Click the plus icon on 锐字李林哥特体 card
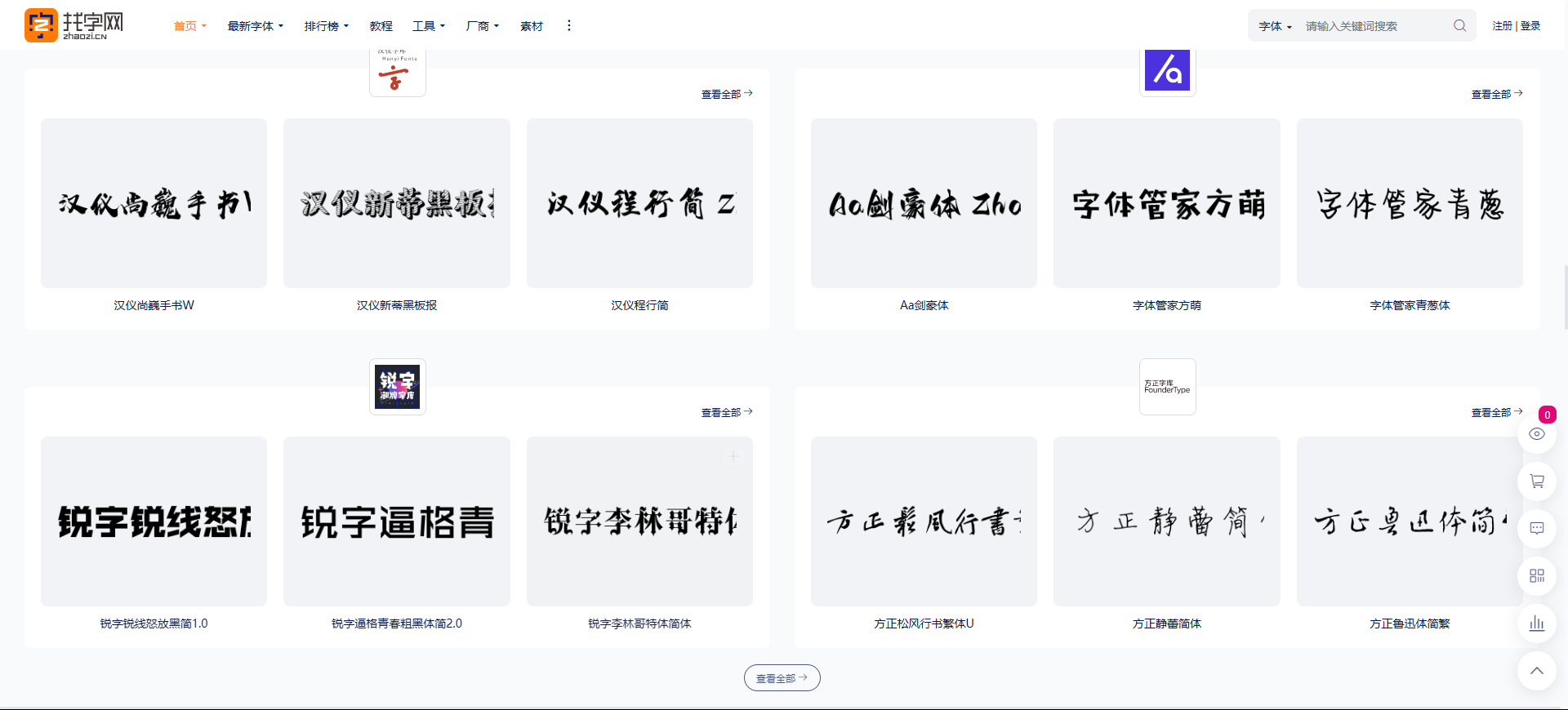The width and height of the screenshot is (1568, 710). point(733,456)
